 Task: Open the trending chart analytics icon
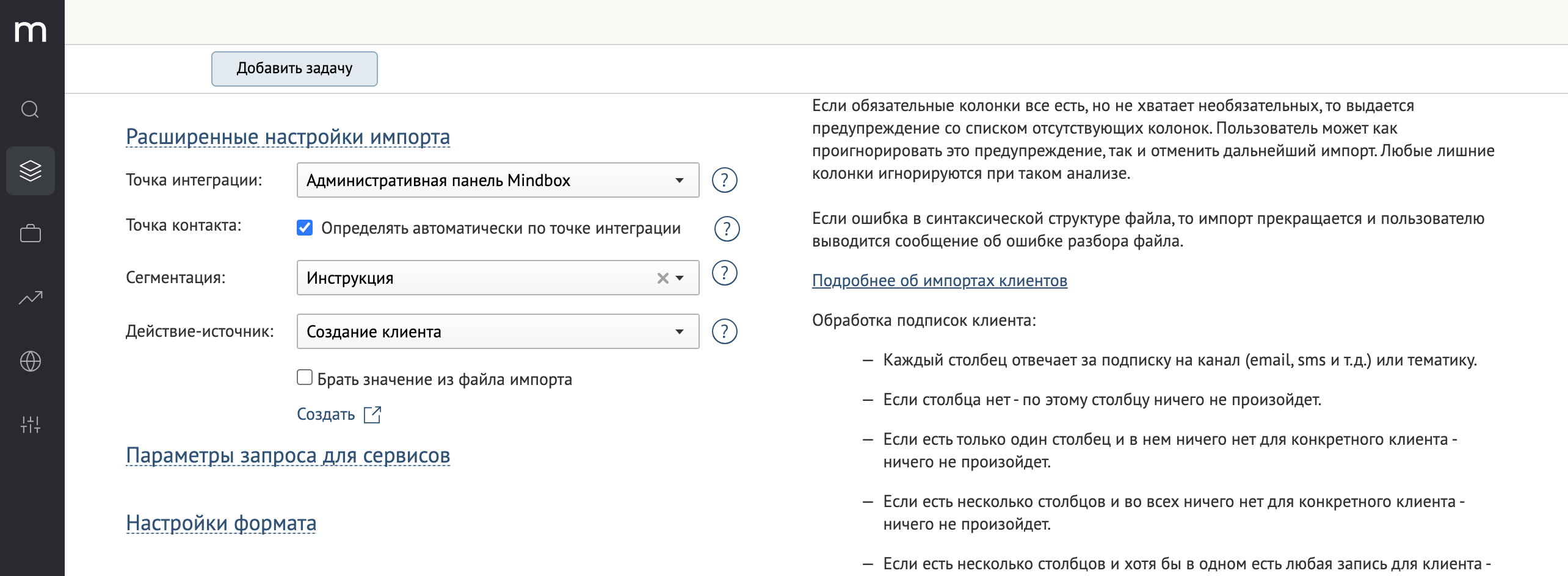coord(31,298)
